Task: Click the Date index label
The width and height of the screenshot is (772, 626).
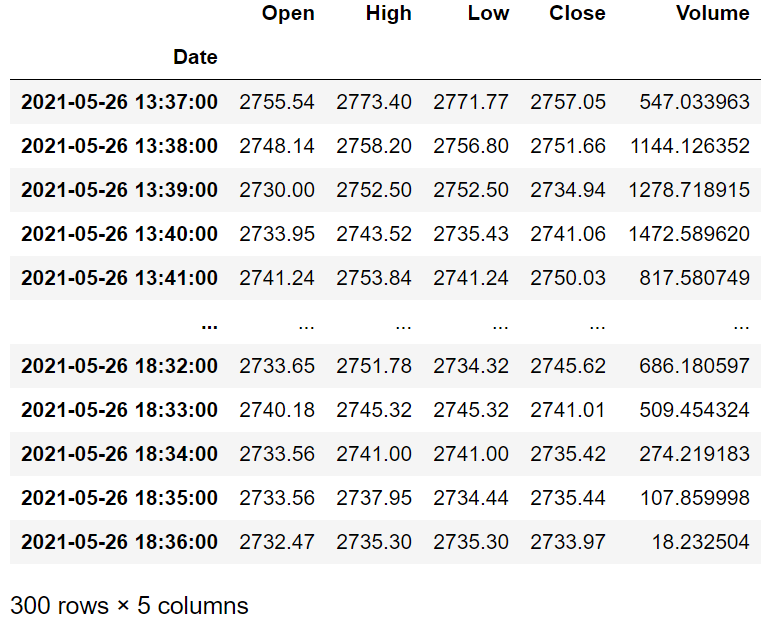Action: (195, 57)
